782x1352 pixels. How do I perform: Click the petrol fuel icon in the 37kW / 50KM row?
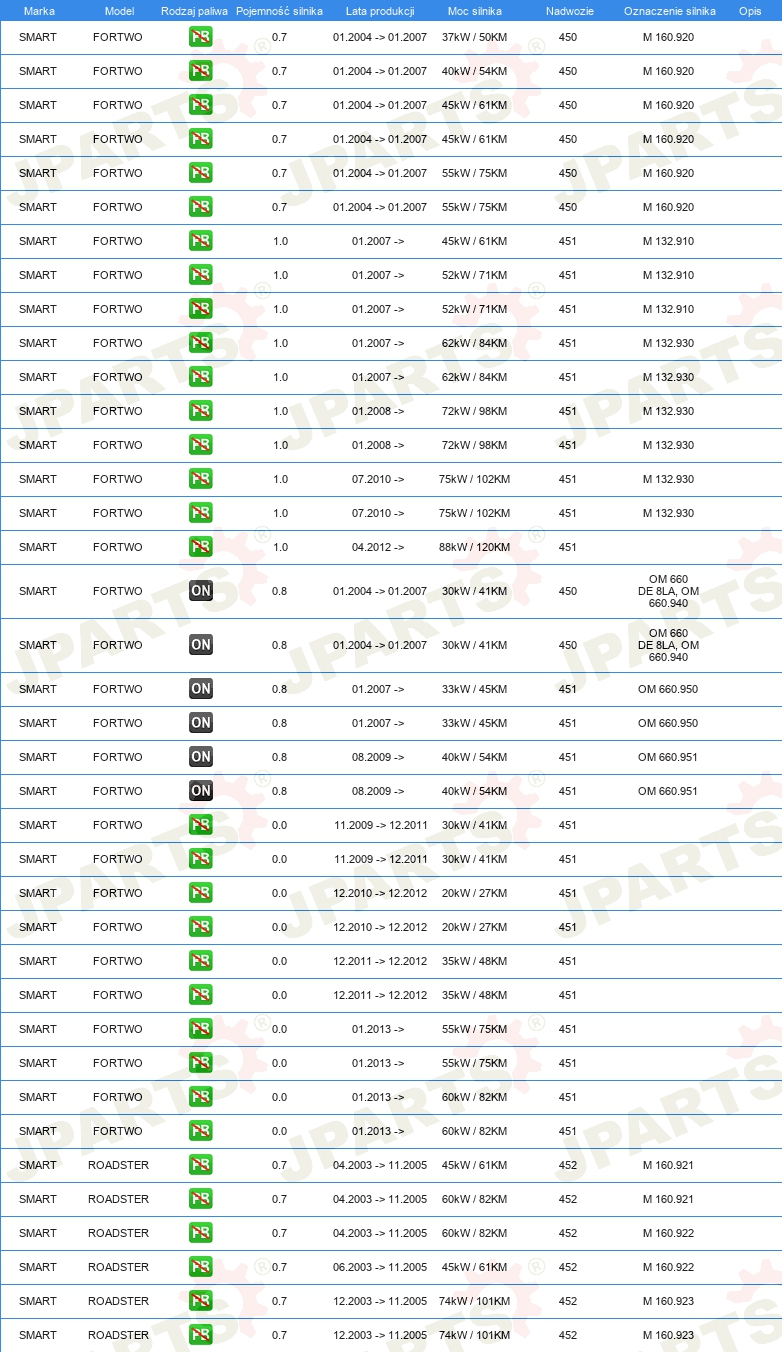click(x=201, y=37)
